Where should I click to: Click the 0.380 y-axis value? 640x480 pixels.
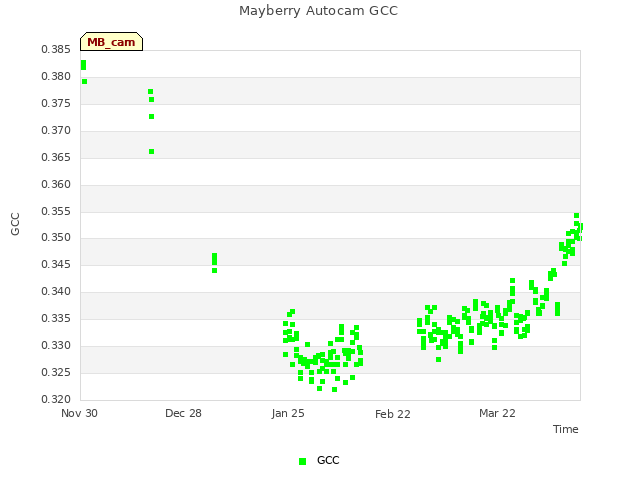click(x=56, y=77)
